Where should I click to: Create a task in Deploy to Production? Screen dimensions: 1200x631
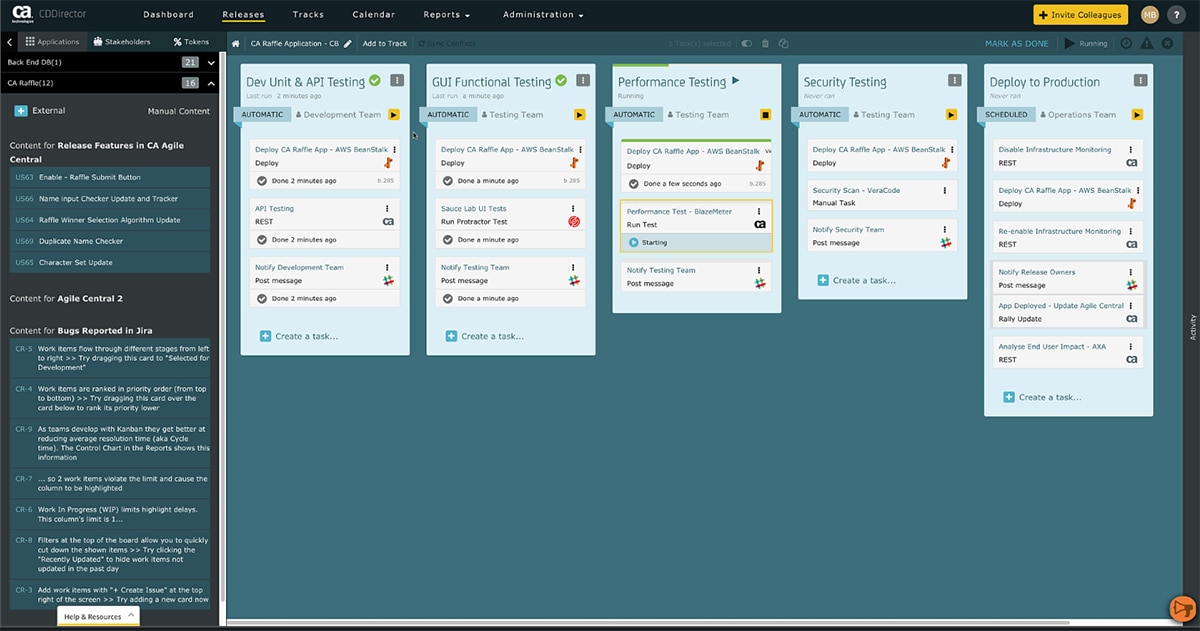pos(1043,398)
